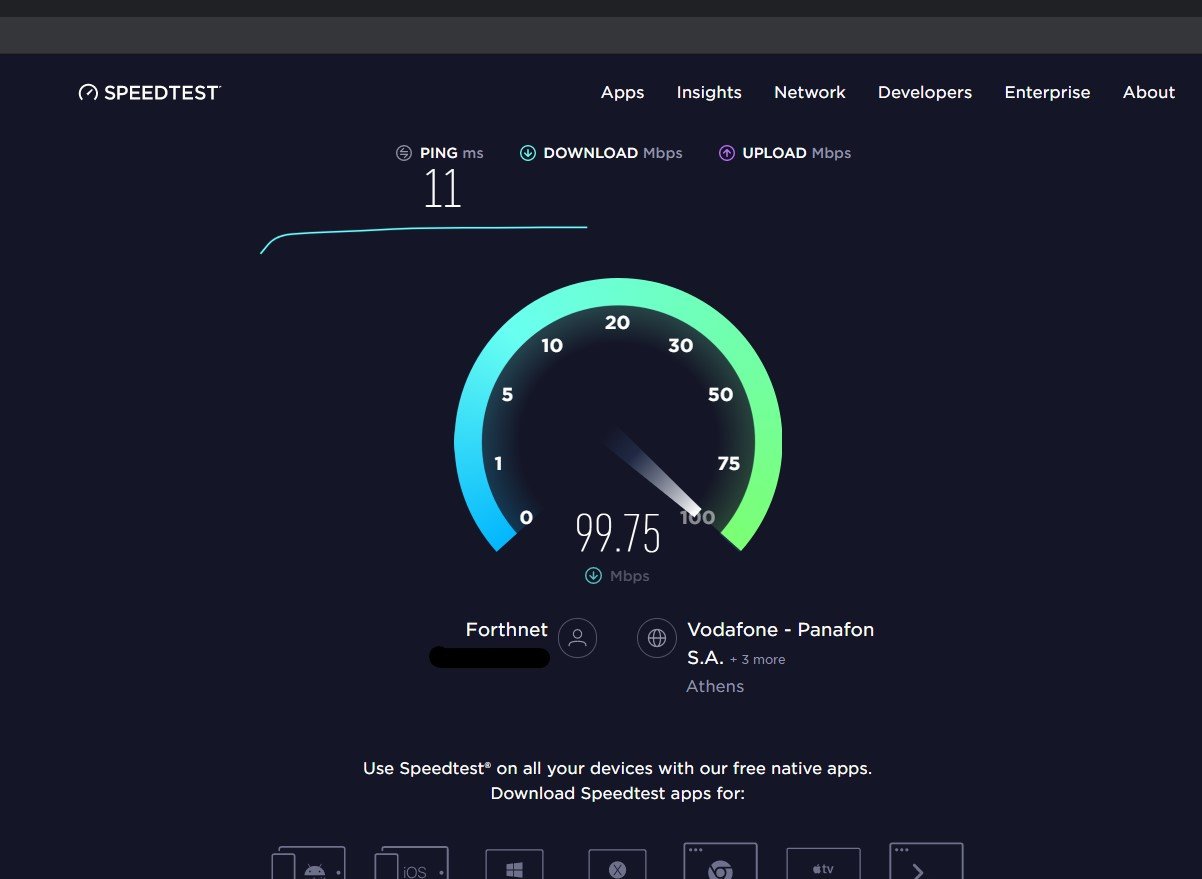Open the CLI app download icon
The width and height of the screenshot is (1202, 879).
(926, 861)
